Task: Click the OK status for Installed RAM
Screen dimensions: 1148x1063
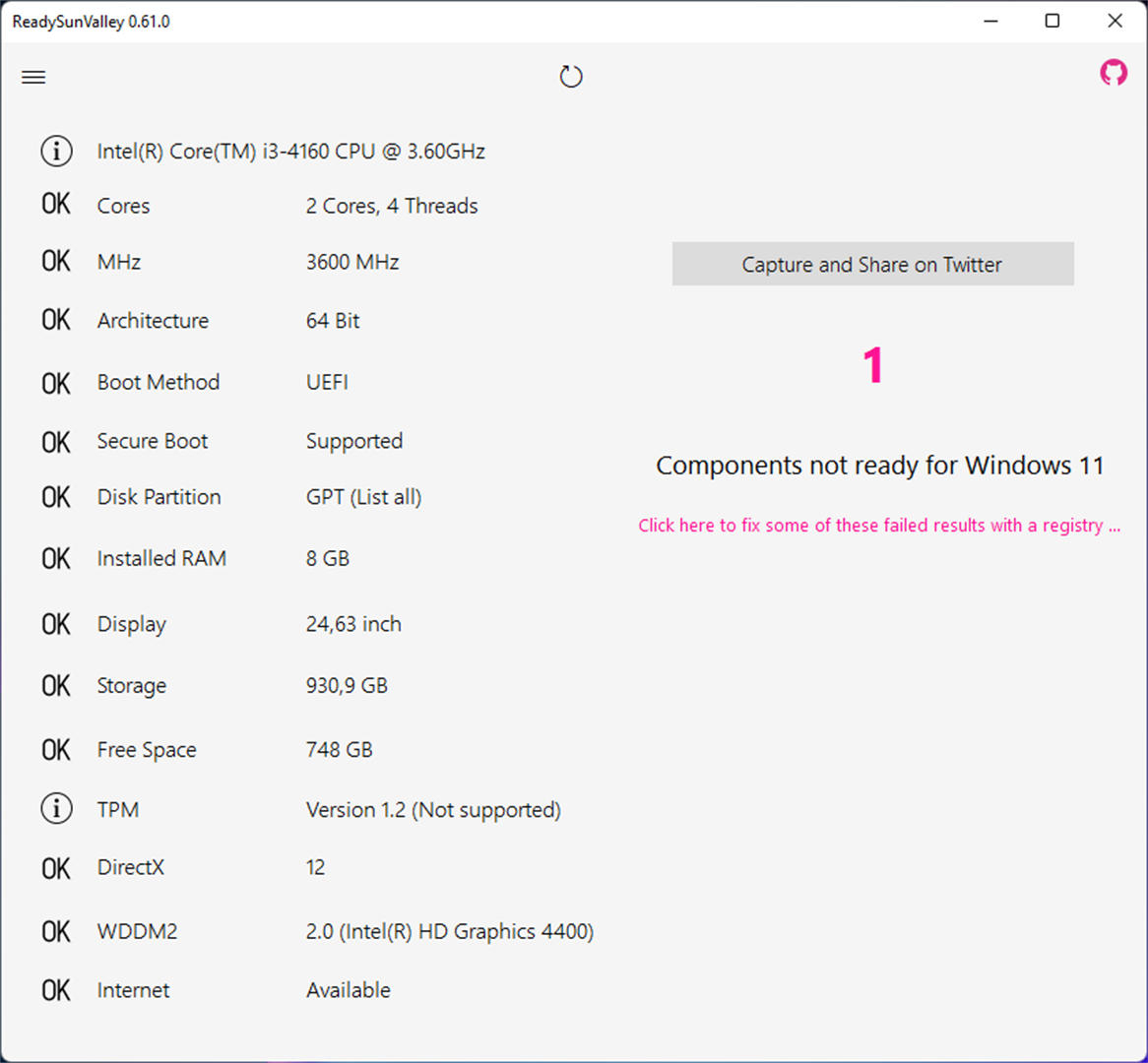Action: point(56,559)
